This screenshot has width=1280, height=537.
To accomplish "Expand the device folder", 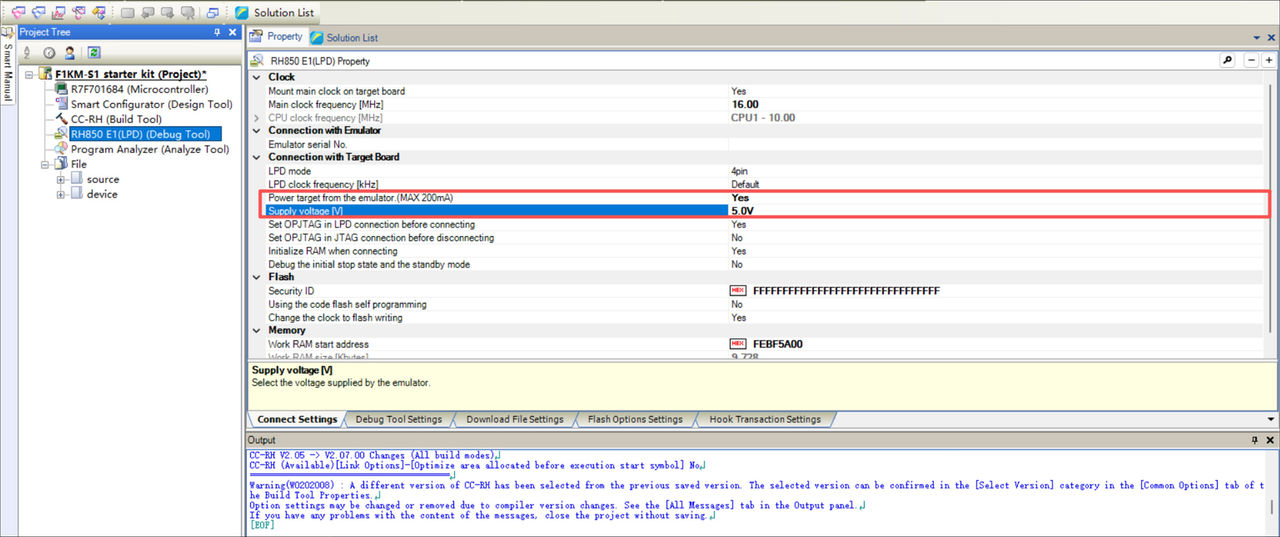I will pyautogui.click(x=61, y=194).
